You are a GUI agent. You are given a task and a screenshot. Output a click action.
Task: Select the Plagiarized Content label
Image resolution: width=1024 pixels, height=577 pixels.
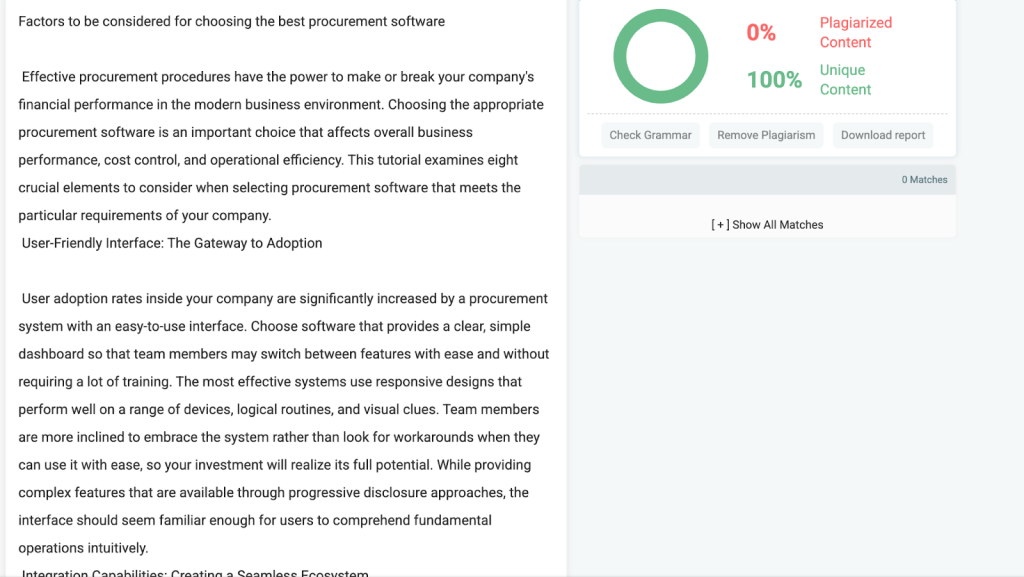tap(855, 32)
